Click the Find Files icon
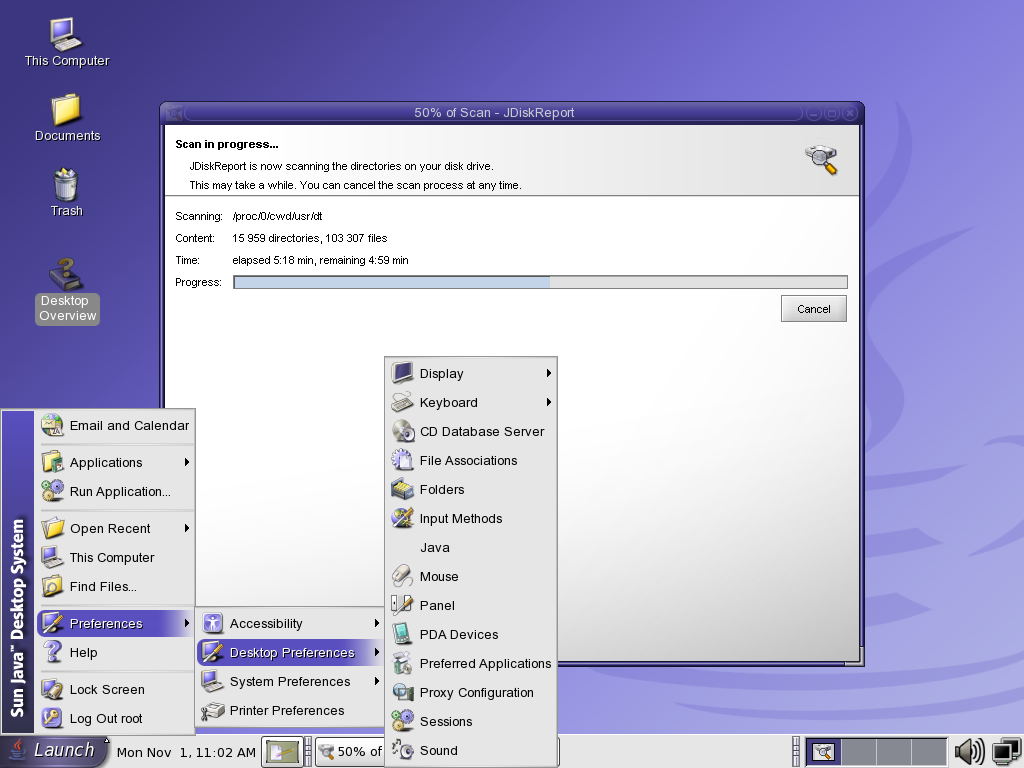Image resolution: width=1024 pixels, height=768 pixels. pos(52,586)
